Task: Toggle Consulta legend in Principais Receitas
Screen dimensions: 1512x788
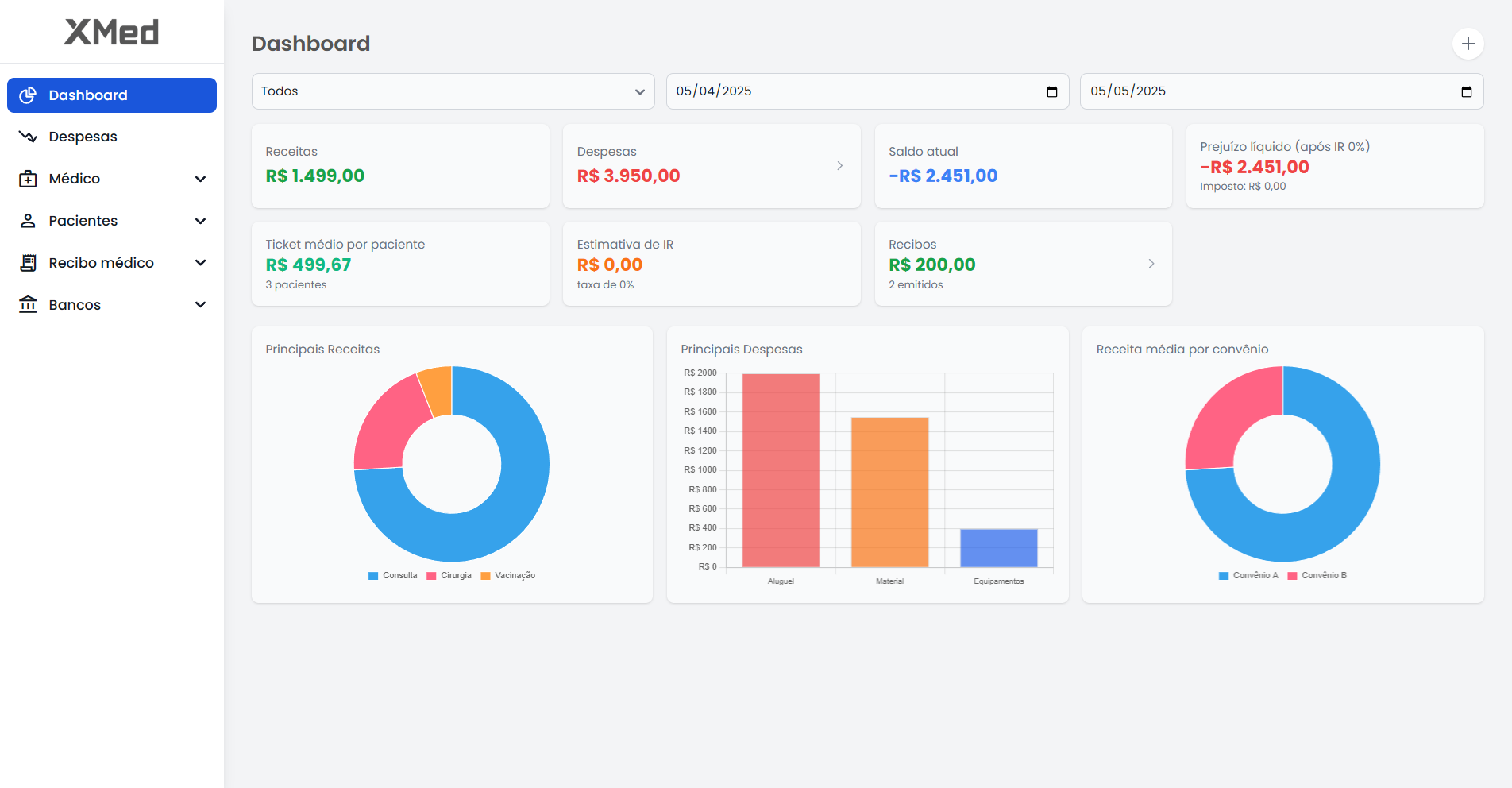Action: (393, 576)
